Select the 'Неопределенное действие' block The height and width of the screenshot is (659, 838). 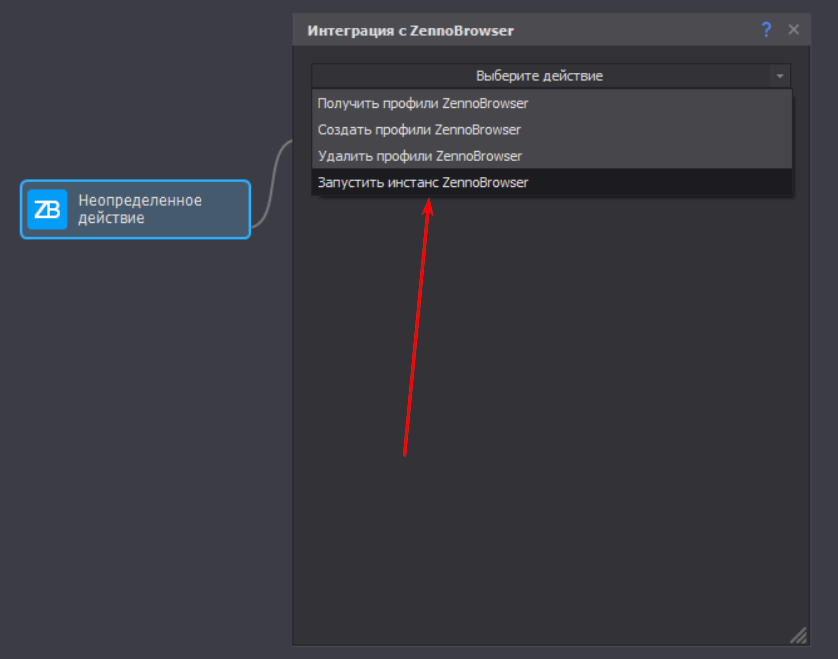click(x=136, y=210)
